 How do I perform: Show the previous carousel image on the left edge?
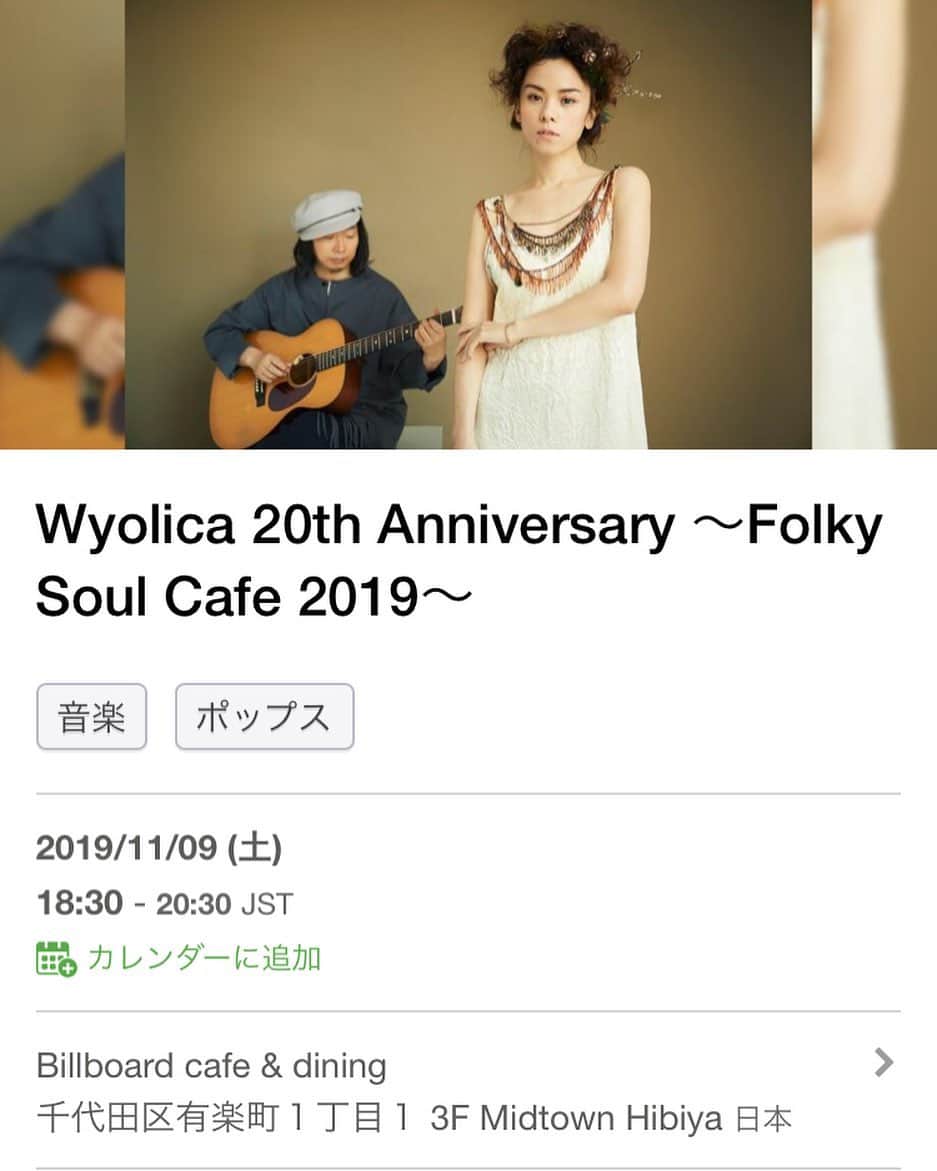coord(62,224)
